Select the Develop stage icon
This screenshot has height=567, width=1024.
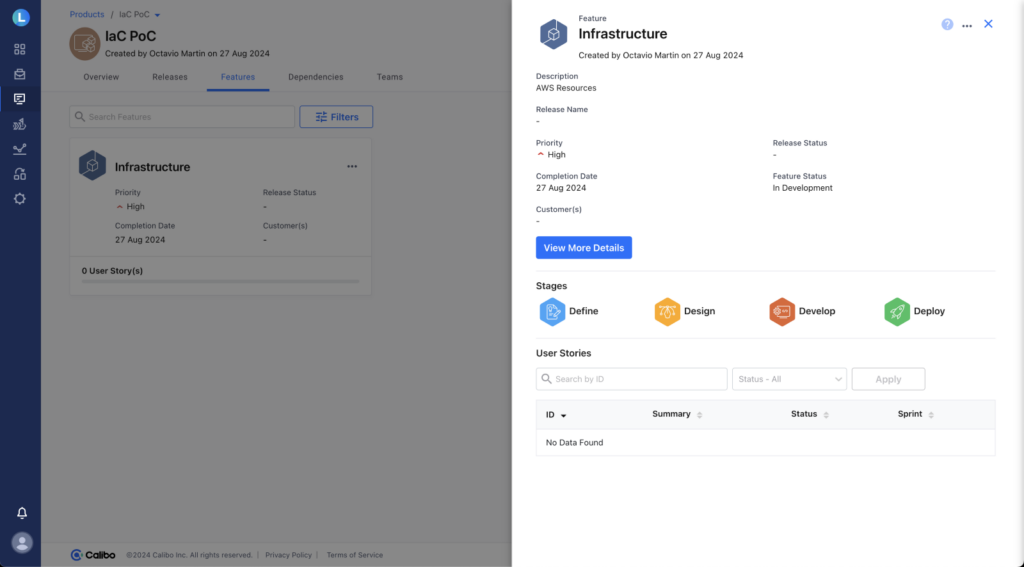pyautogui.click(x=782, y=312)
